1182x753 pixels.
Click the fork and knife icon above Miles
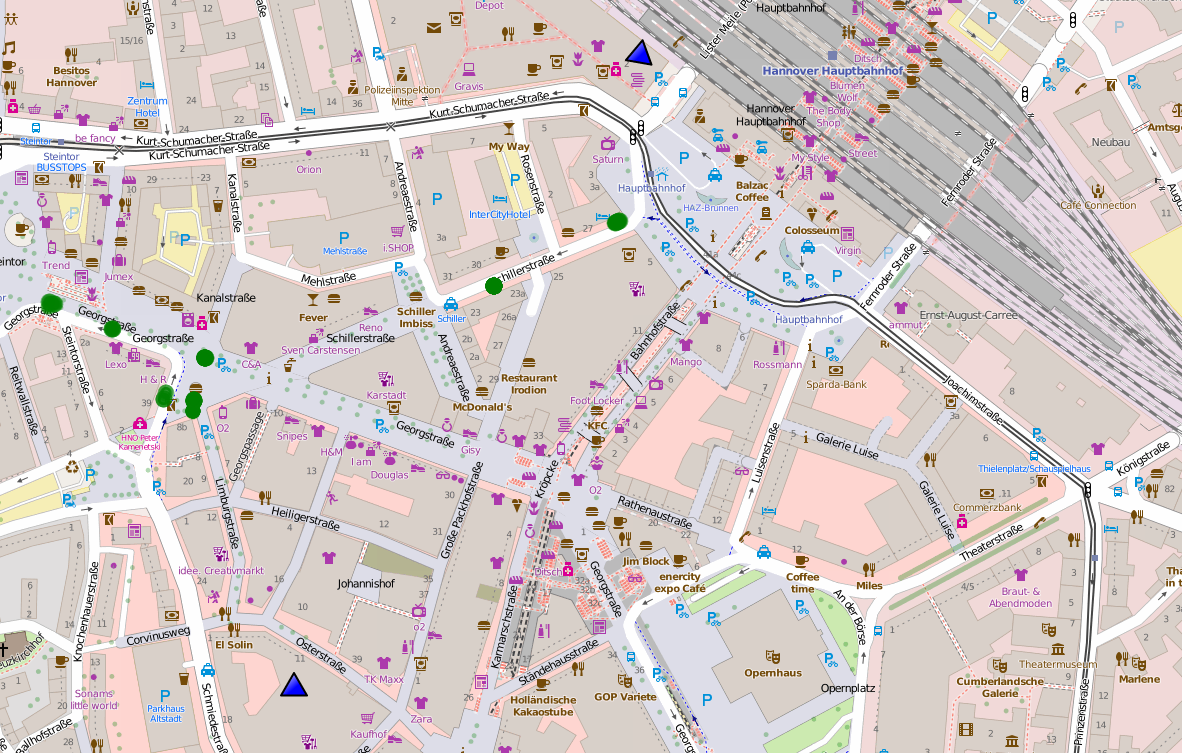click(868, 569)
